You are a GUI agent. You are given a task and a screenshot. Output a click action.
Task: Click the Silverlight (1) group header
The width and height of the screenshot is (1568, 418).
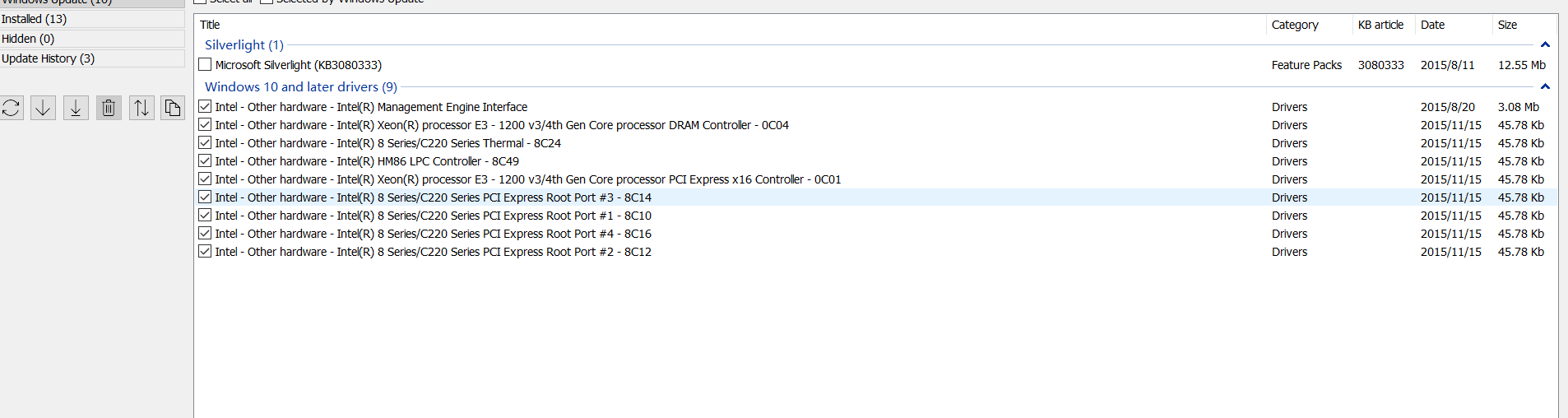pyautogui.click(x=244, y=45)
